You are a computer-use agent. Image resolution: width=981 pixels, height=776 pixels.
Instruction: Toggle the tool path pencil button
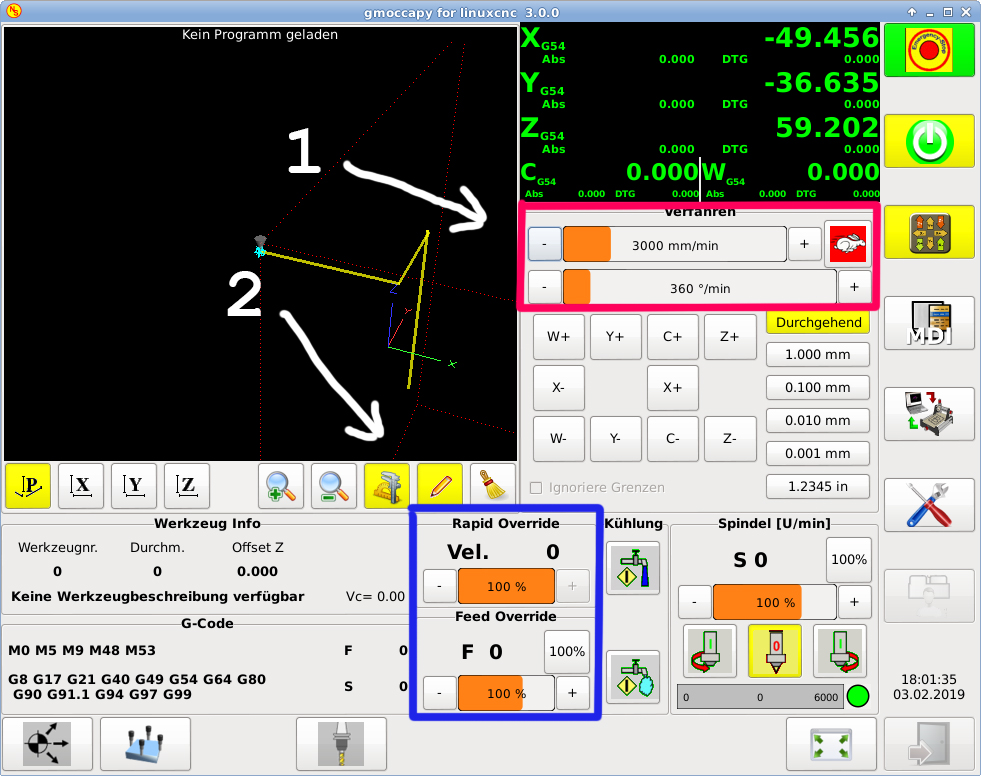pos(440,486)
